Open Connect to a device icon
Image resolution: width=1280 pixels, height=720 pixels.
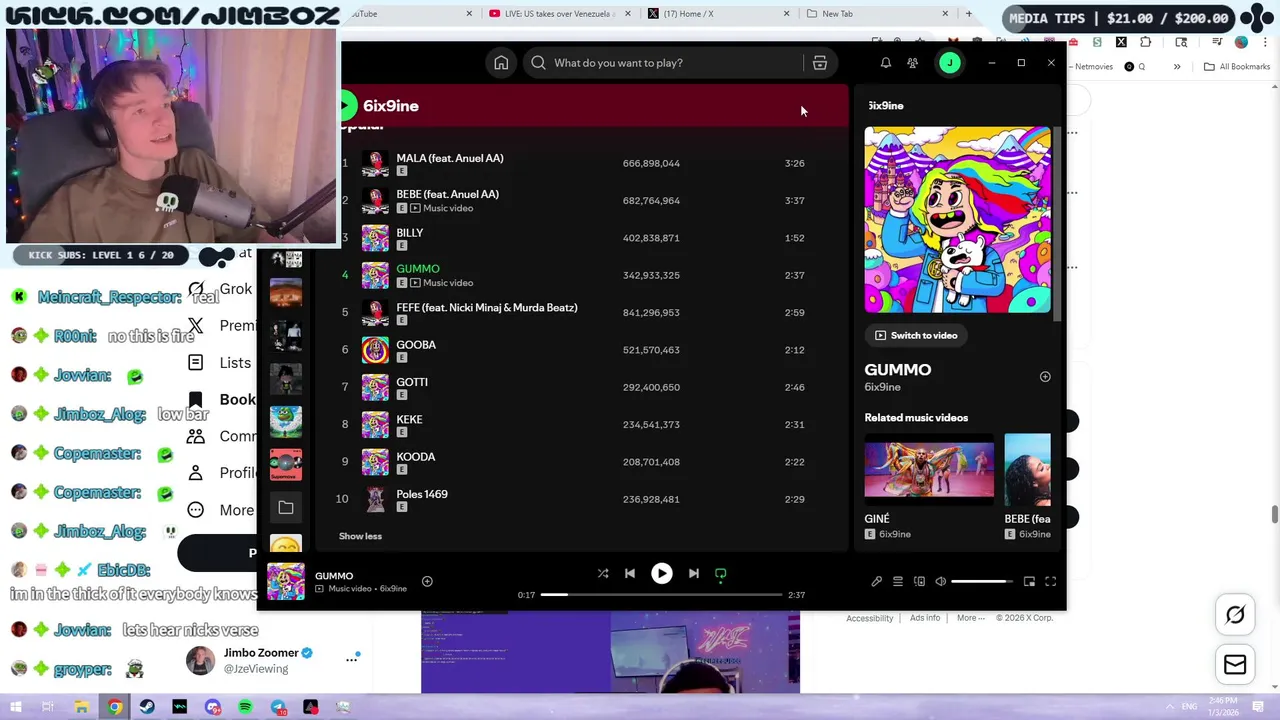pos(919,581)
